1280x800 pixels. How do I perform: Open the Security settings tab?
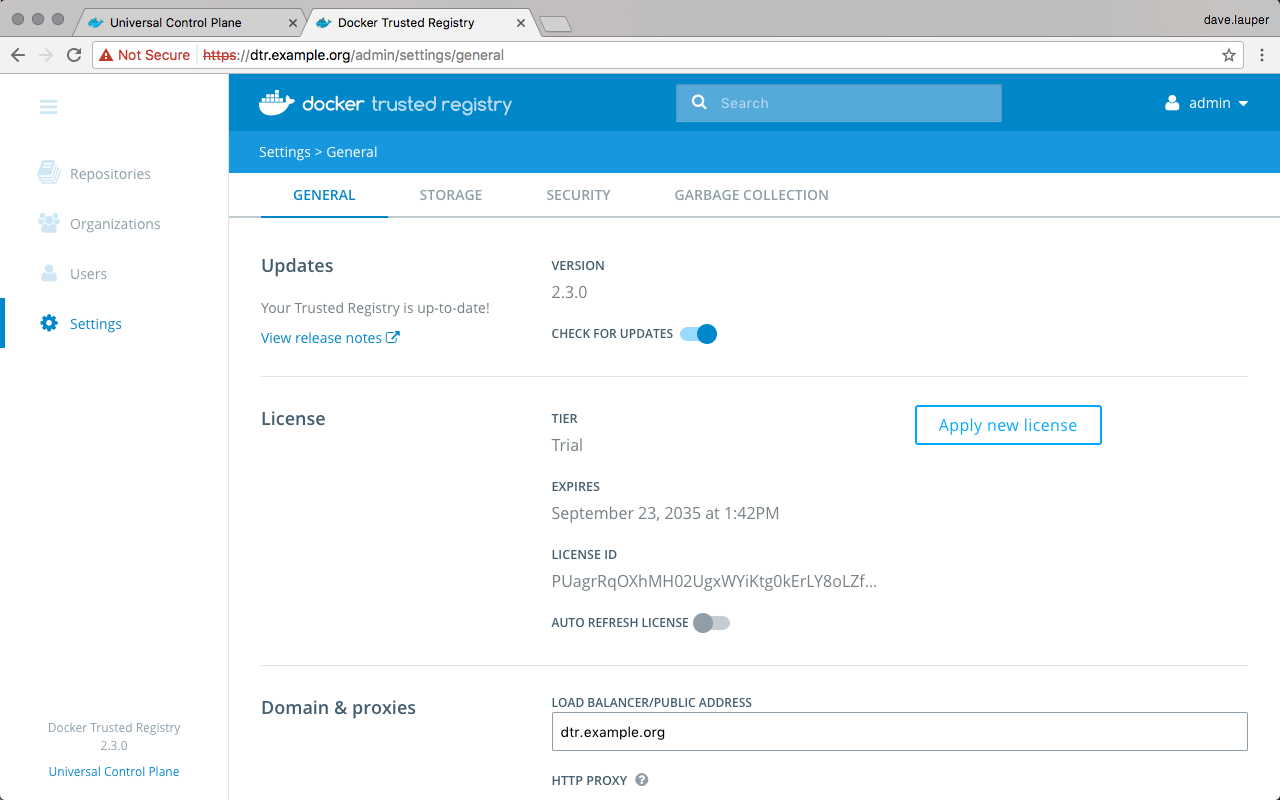point(578,195)
